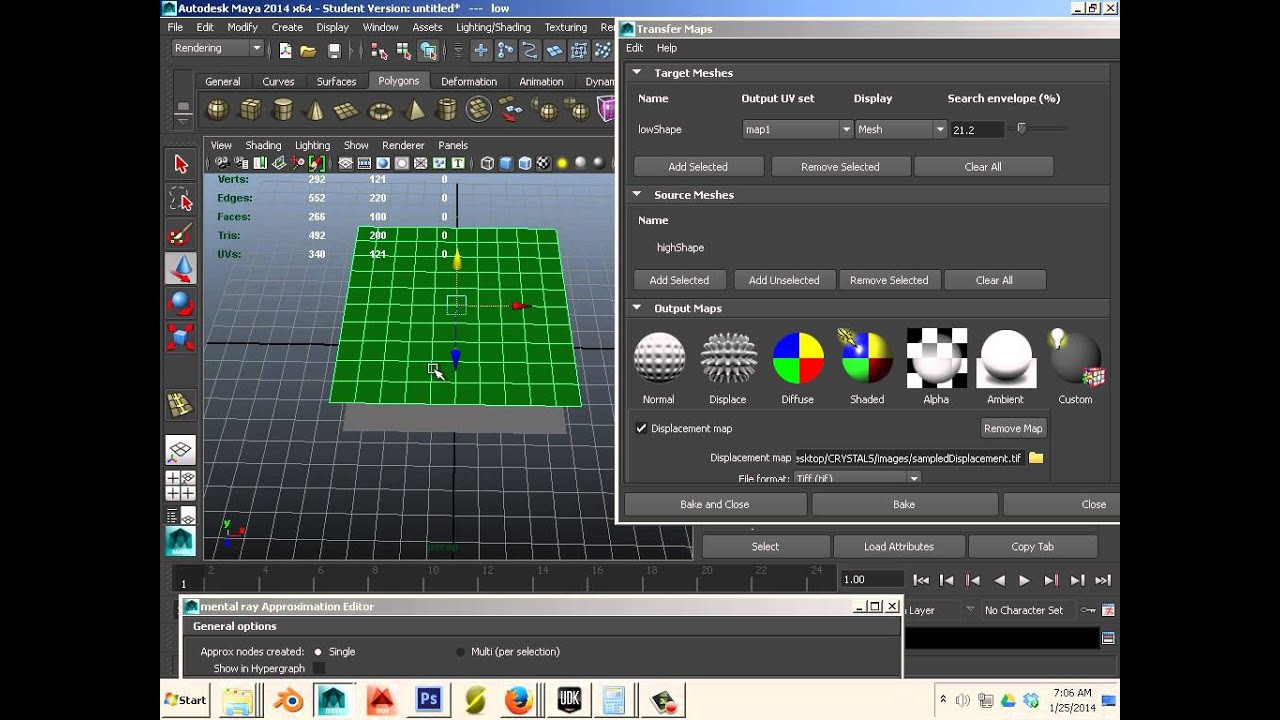
Task: Click Remove Map button
Action: [1013, 428]
